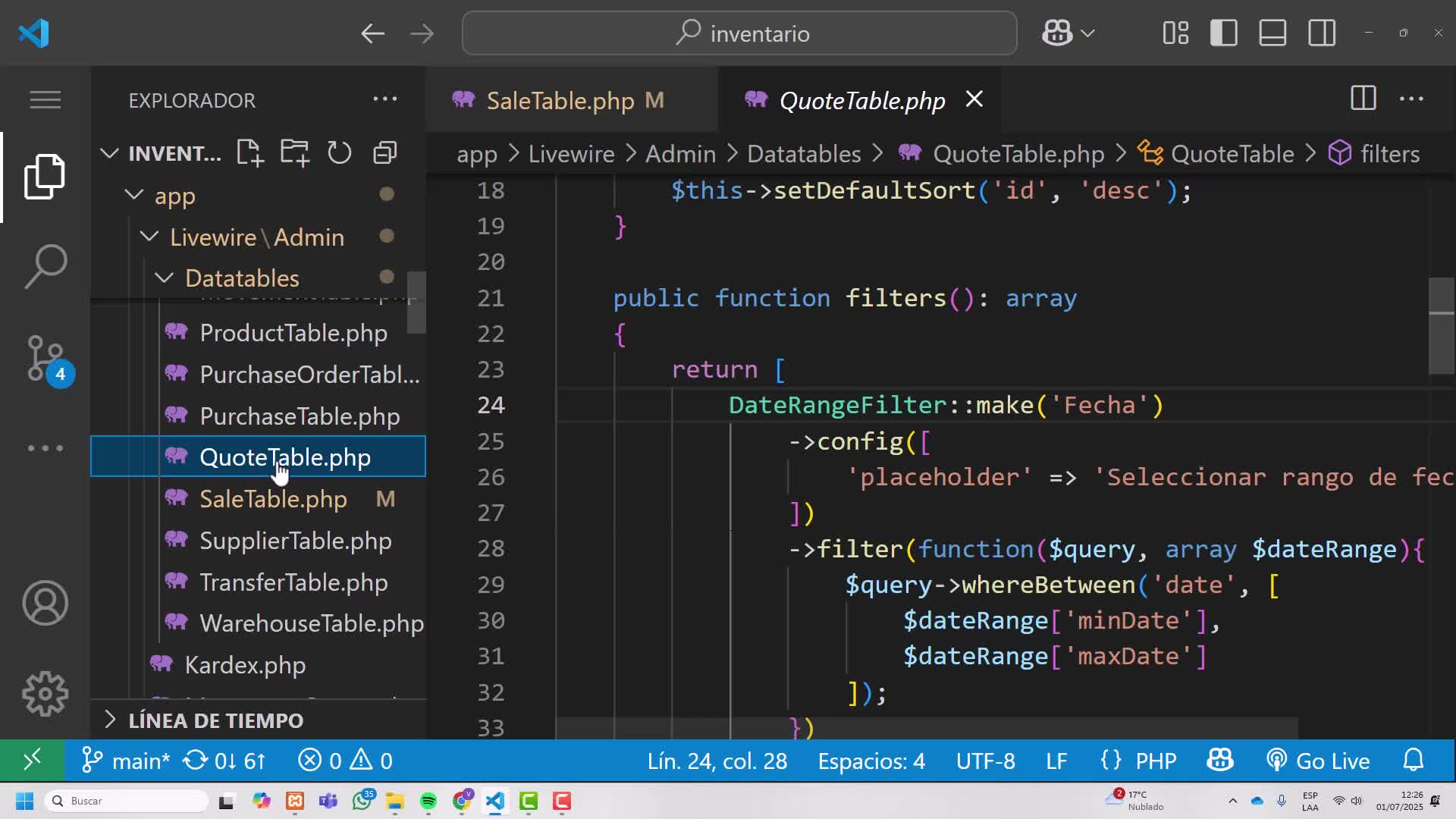Click the Datatables breadcrumb segment
1456x819 pixels.
[804, 154]
